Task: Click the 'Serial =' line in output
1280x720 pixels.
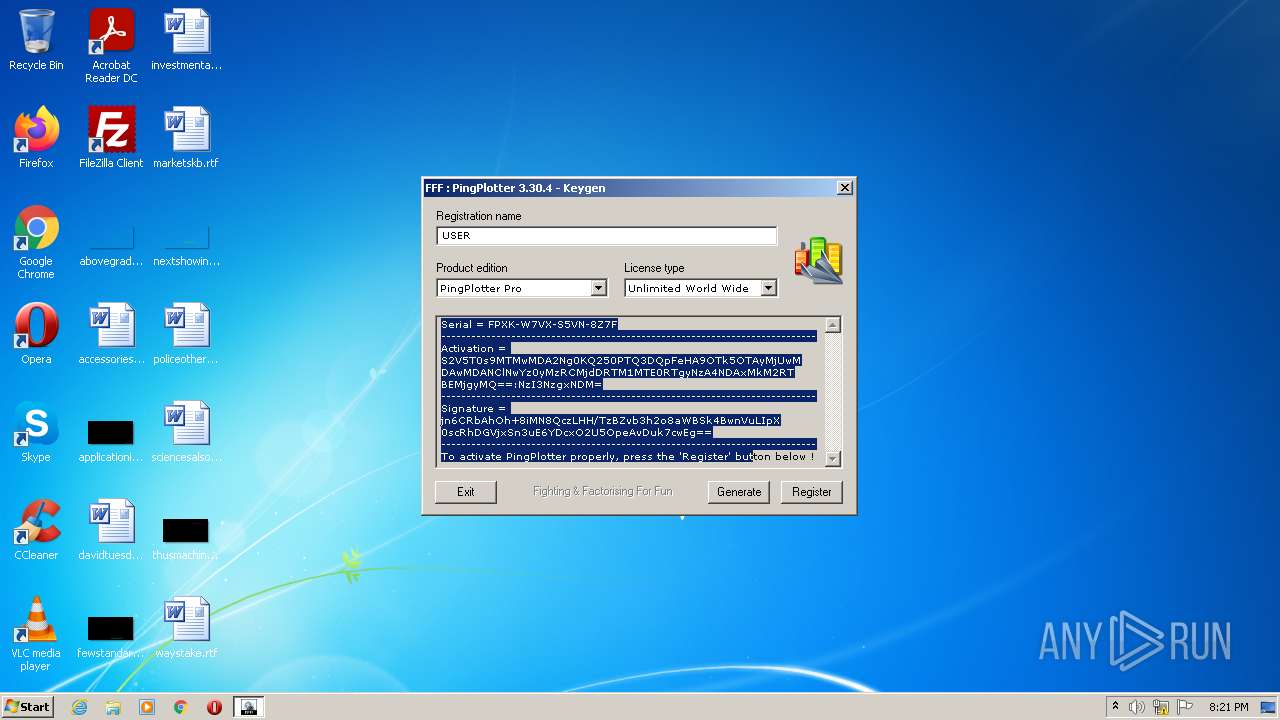Action: pos(529,325)
